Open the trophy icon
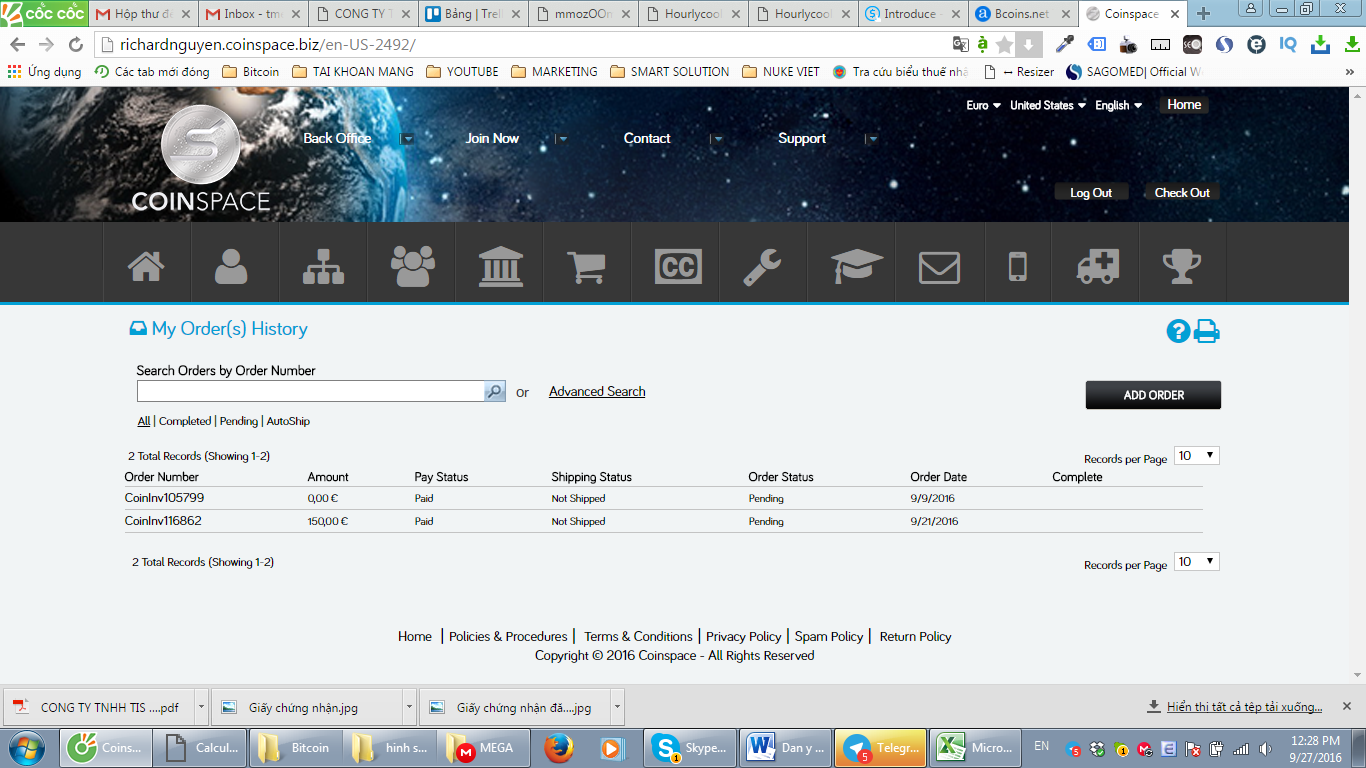Screen dimensions: 1366x768 tap(1181, 267)
